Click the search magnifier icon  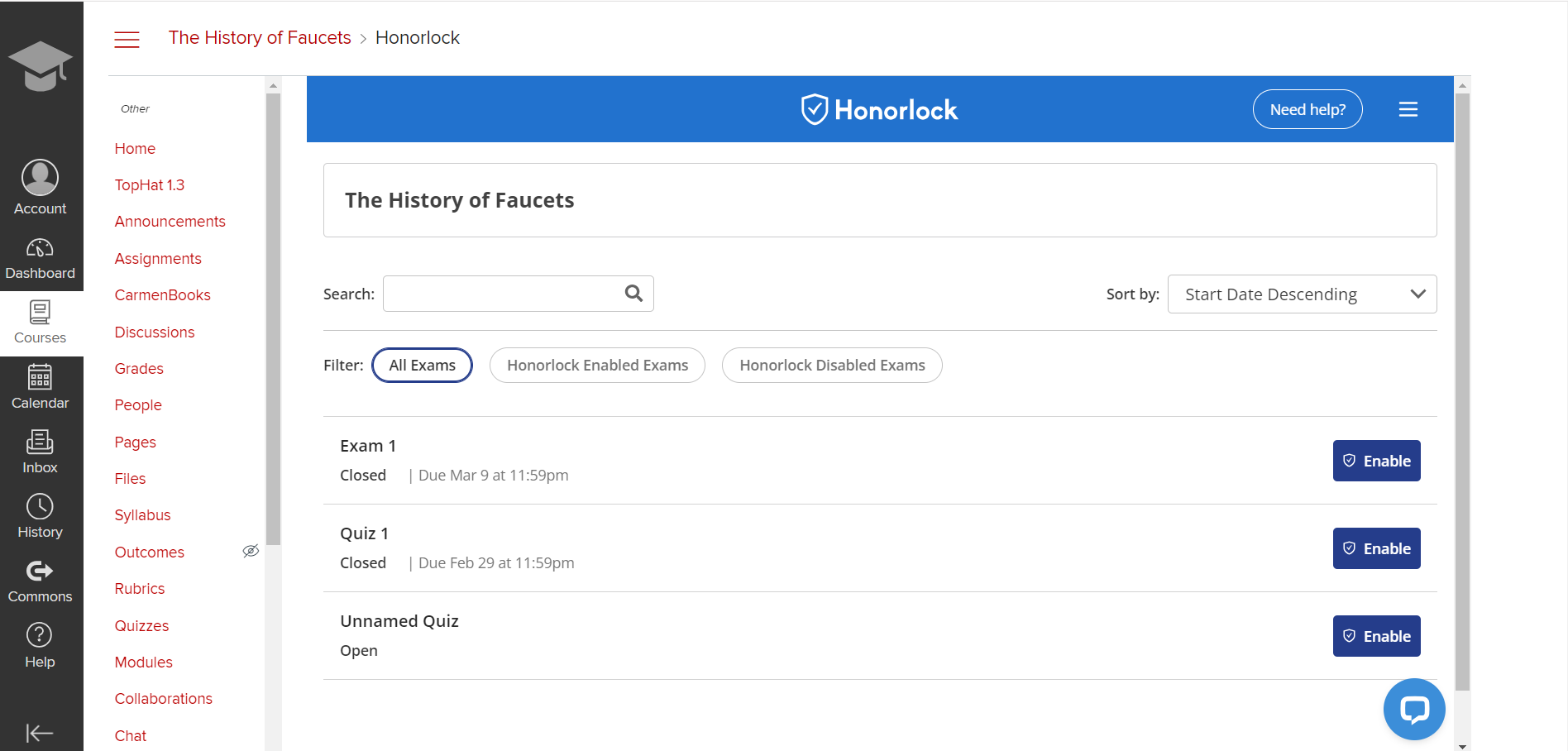633,294
